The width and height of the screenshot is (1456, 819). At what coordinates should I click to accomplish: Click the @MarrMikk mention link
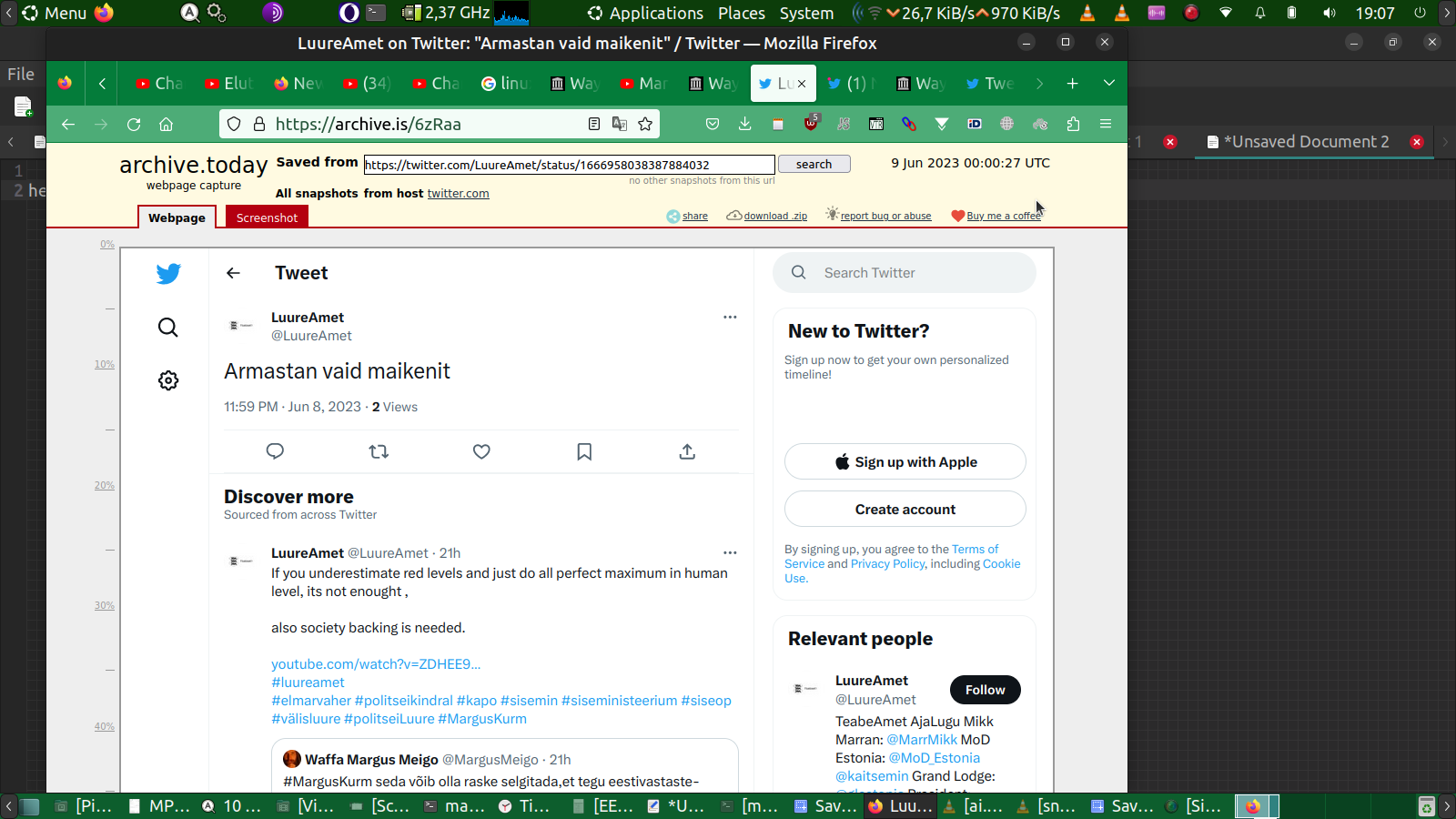point(922,740)
